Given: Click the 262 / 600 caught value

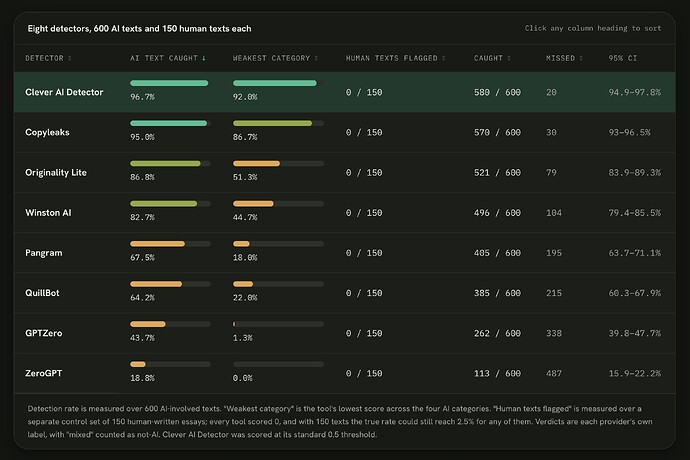Looking at the screenshot, I should [497, 333].
